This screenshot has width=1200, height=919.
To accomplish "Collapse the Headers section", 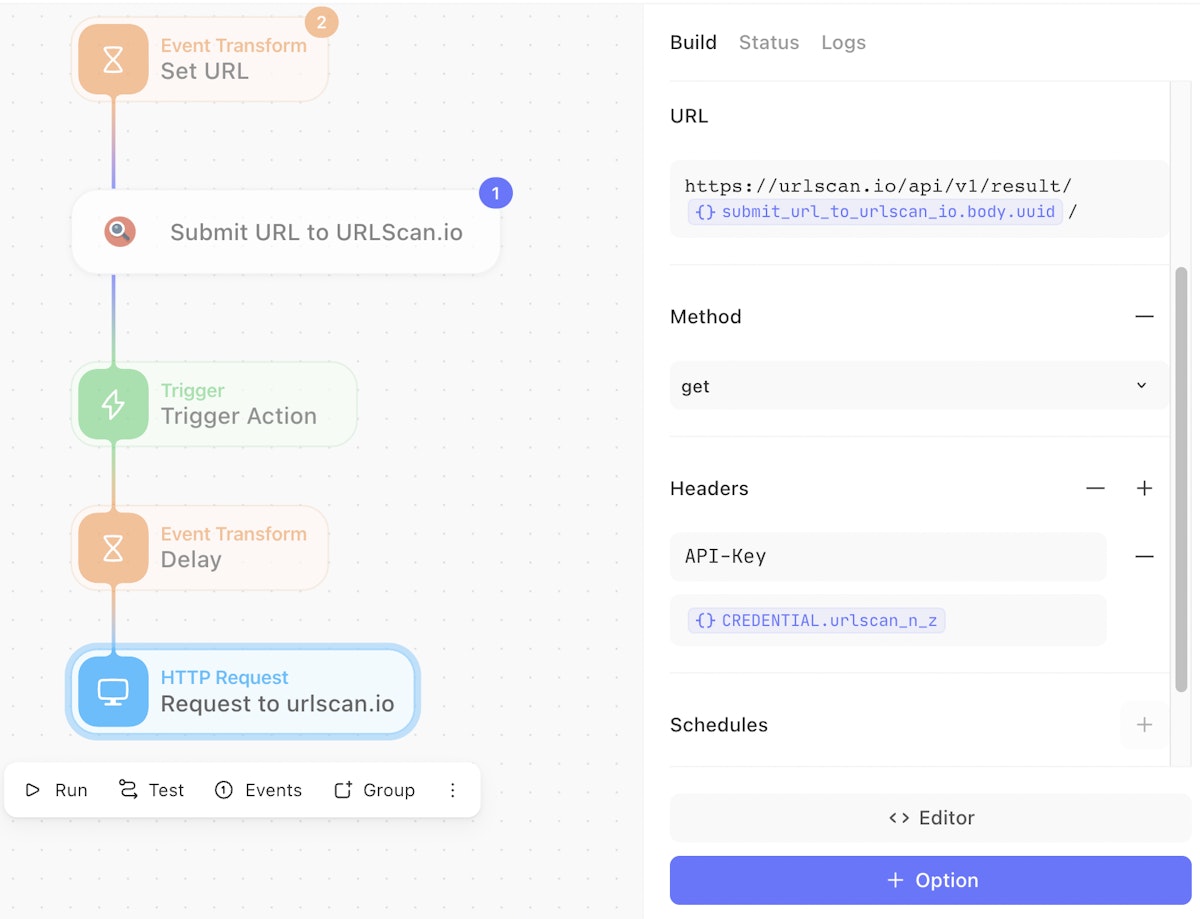I will pos(1096,488).
